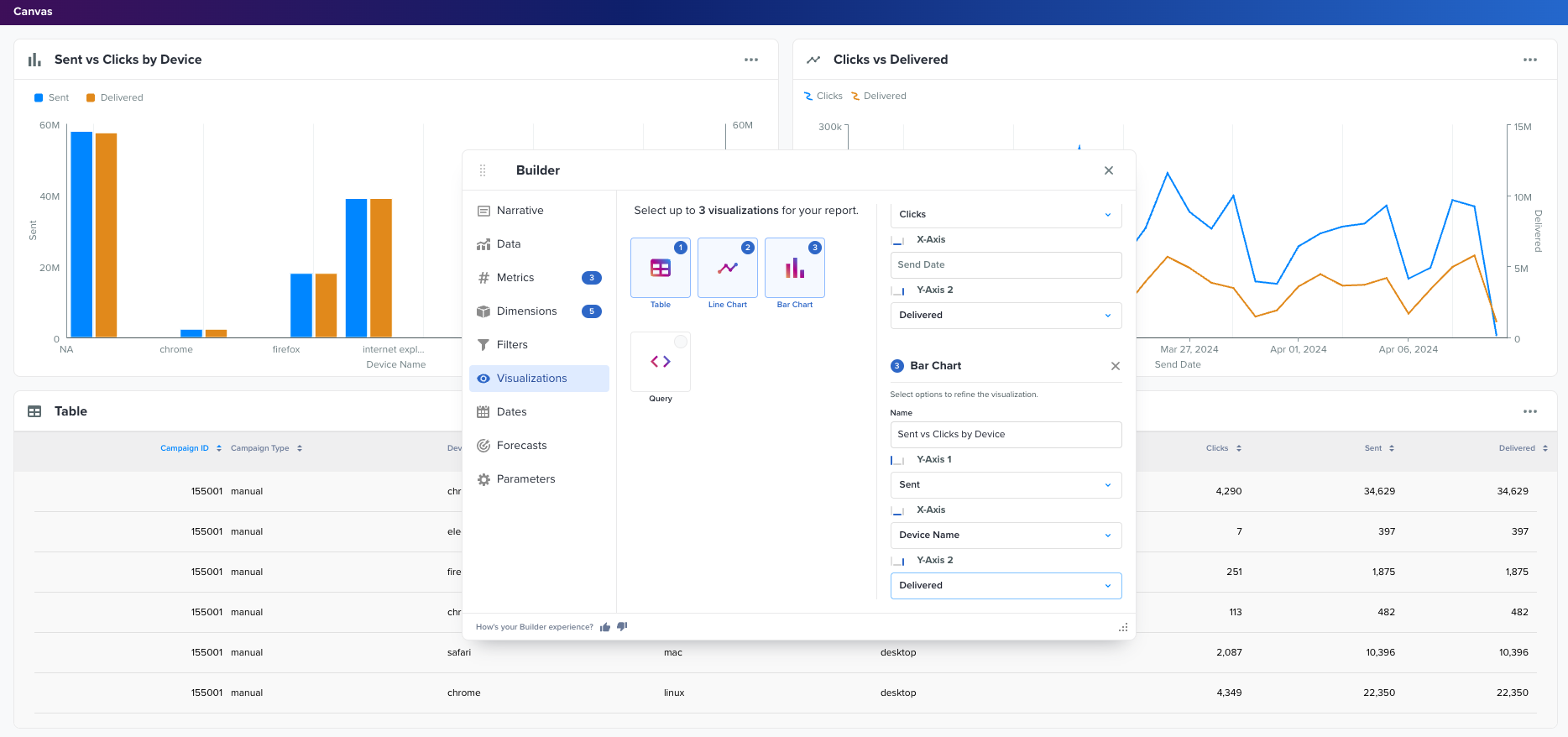Open the Filters section in Builder
Image resolution: width=1568 pixels, height=737 pixels.
539,345
